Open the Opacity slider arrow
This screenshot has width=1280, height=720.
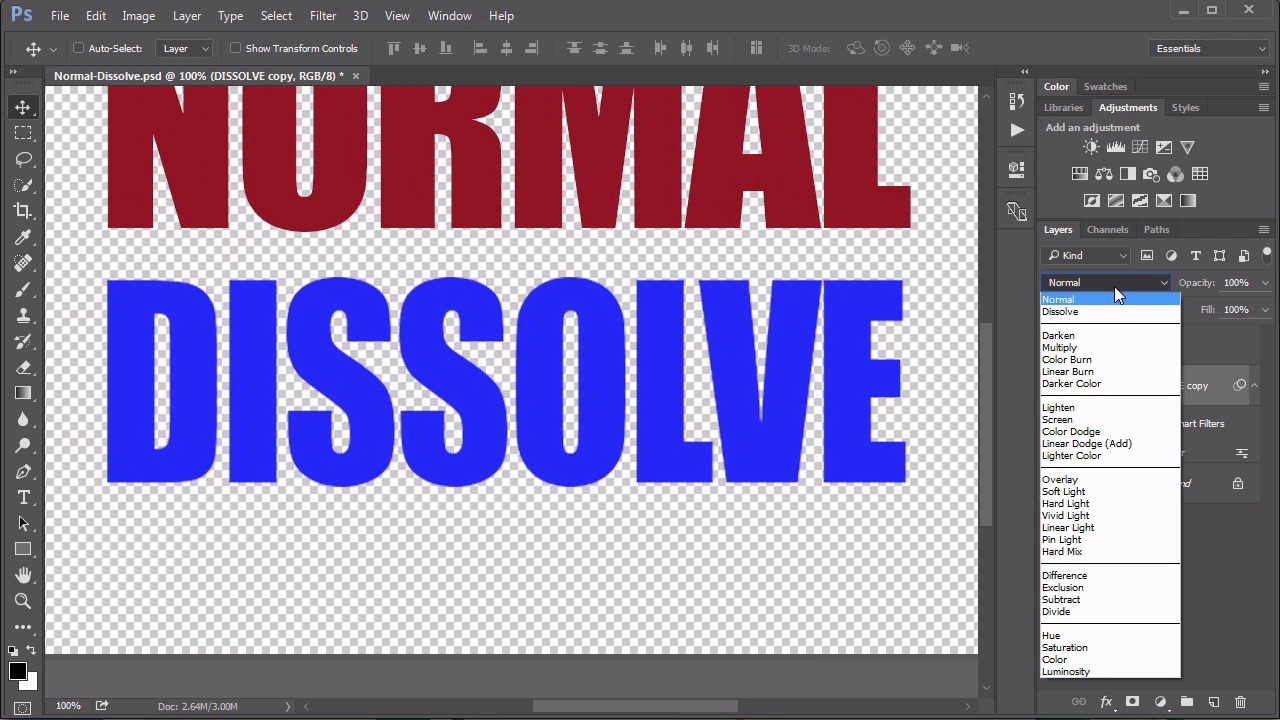point(1265,283)
